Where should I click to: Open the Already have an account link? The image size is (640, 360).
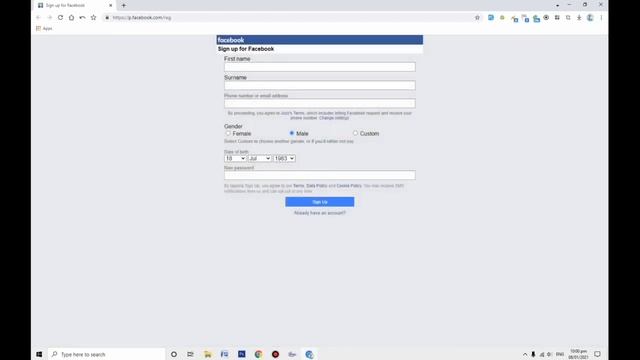(x=320, y=213)
